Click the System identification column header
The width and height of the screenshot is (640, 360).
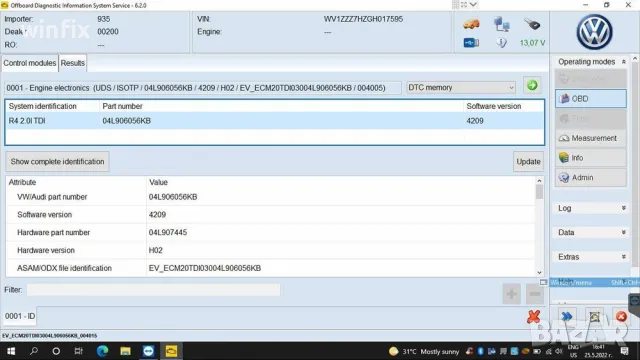pos(42,106)
